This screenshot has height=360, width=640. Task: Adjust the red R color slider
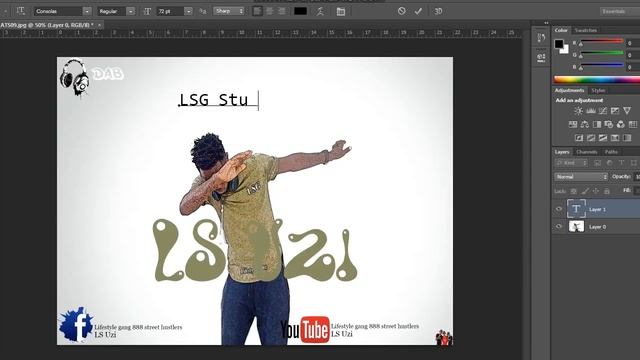pyautogui.click(x=602, y=42)
